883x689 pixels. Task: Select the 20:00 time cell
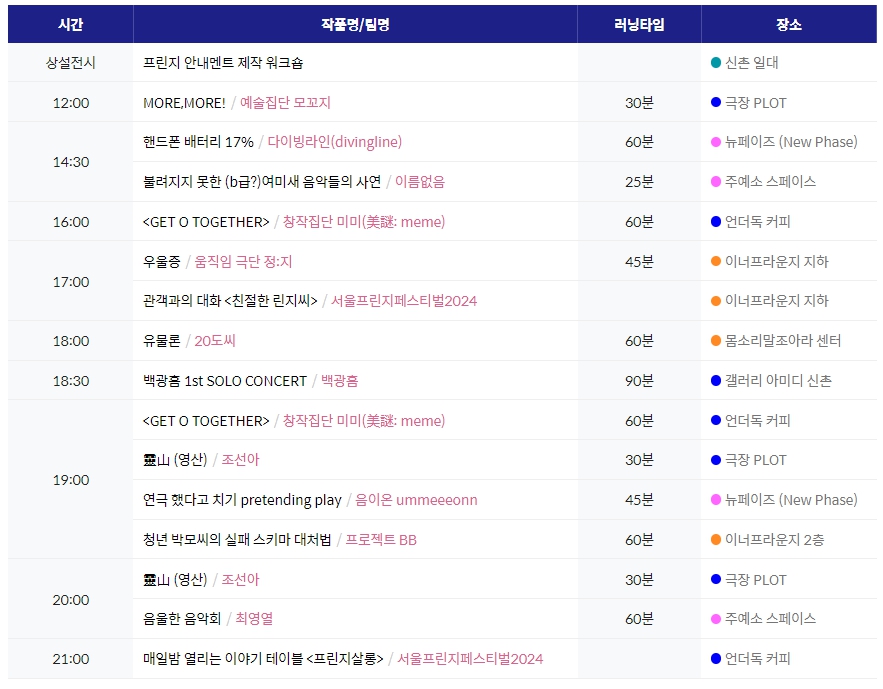coord(70,599)
